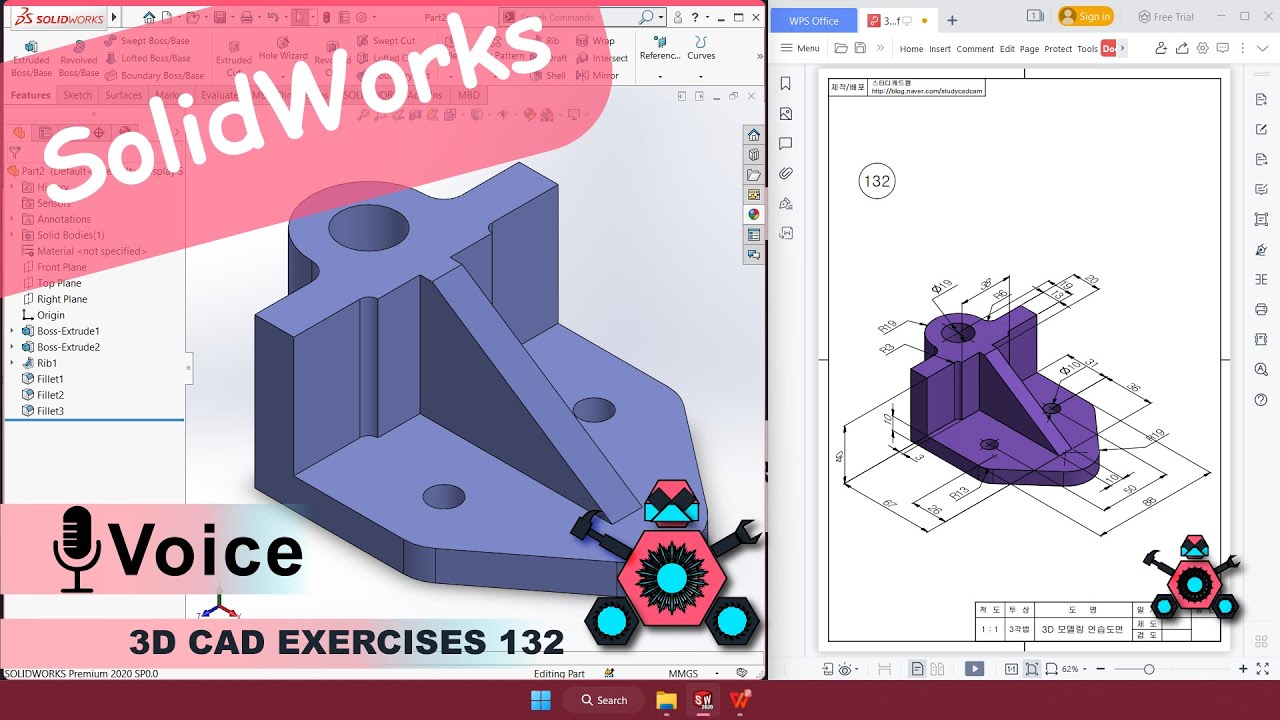Click thumbnail image icon in WPS sidebar
Image resolution: width=1280 pixels, height=720 pixels.
pos(786,114)
